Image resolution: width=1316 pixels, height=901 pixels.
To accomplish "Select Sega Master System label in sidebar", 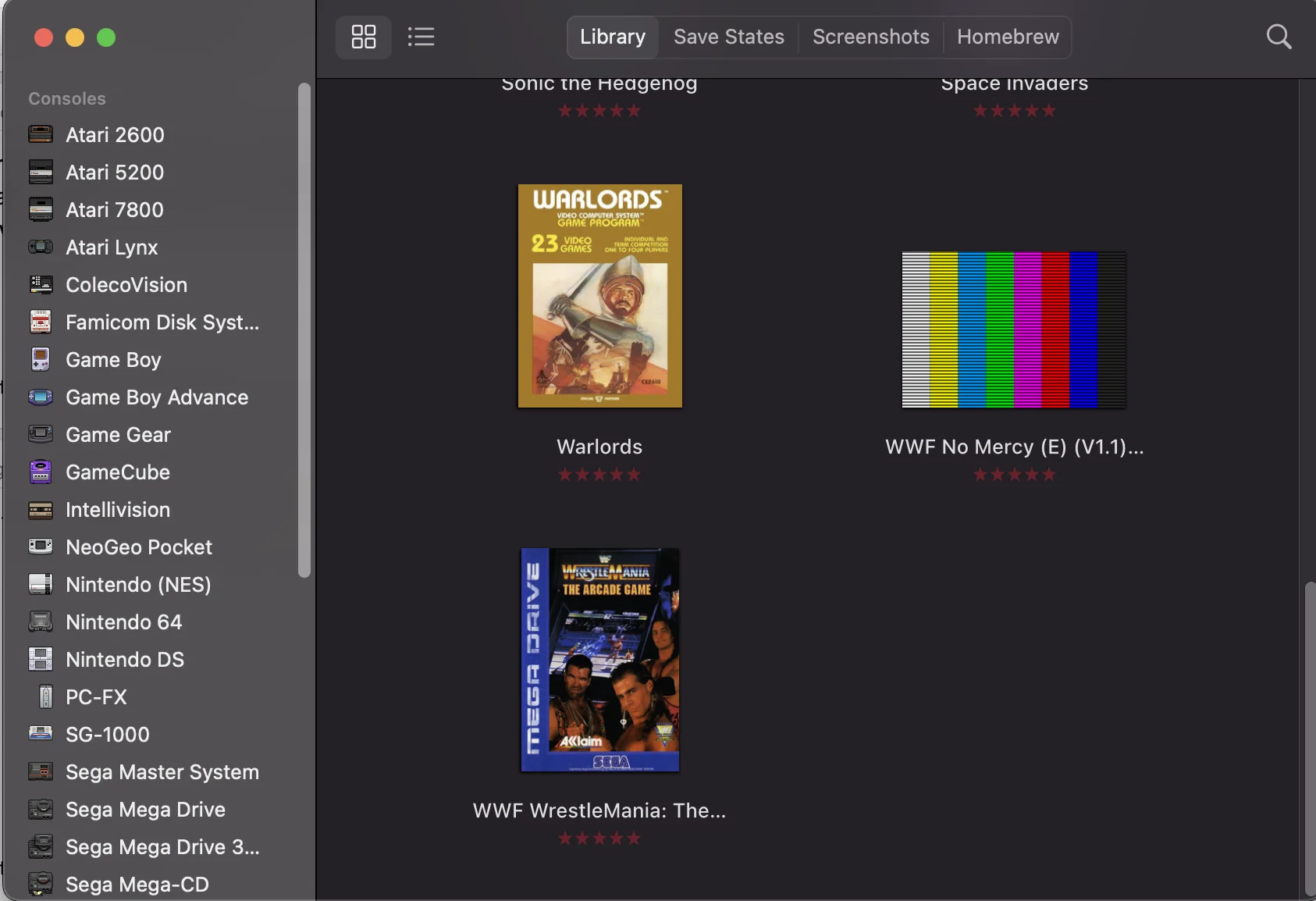I will click(162, 772).
